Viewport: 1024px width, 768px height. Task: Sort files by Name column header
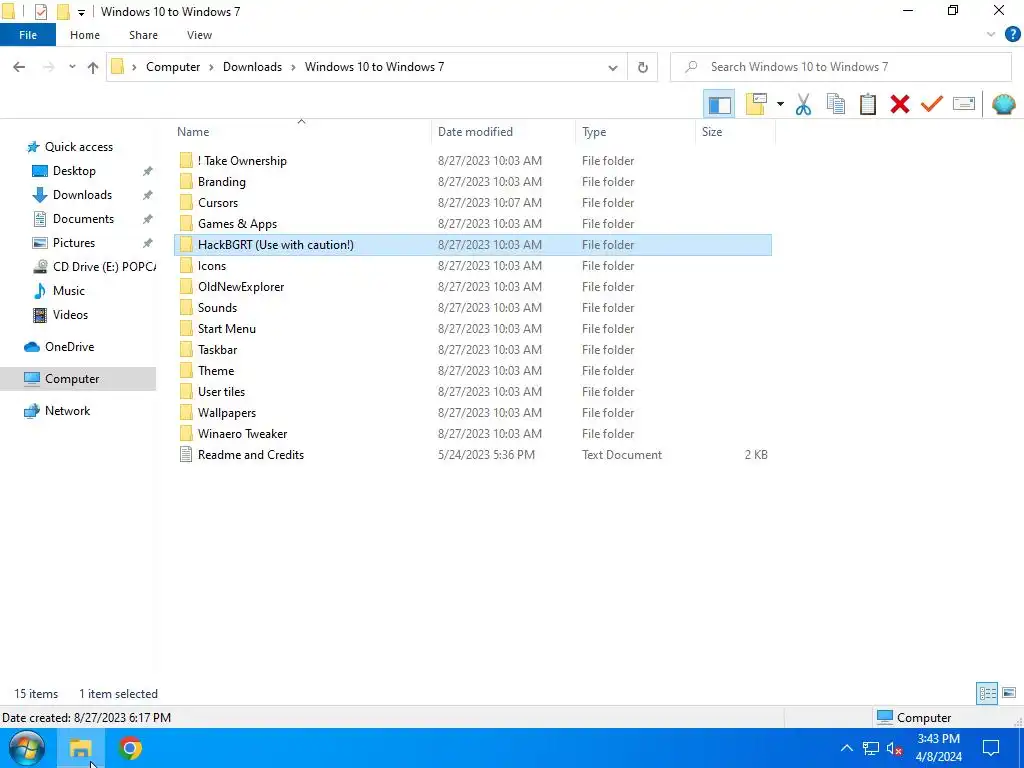point(193,132)
